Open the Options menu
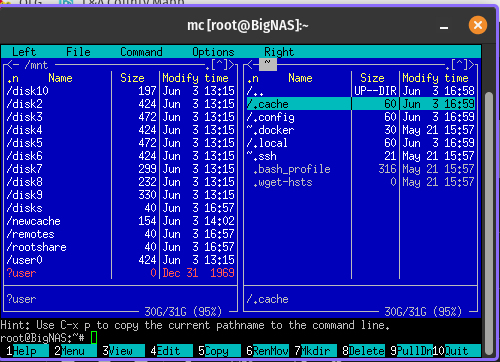500x362 pixels. click(213, 52)
